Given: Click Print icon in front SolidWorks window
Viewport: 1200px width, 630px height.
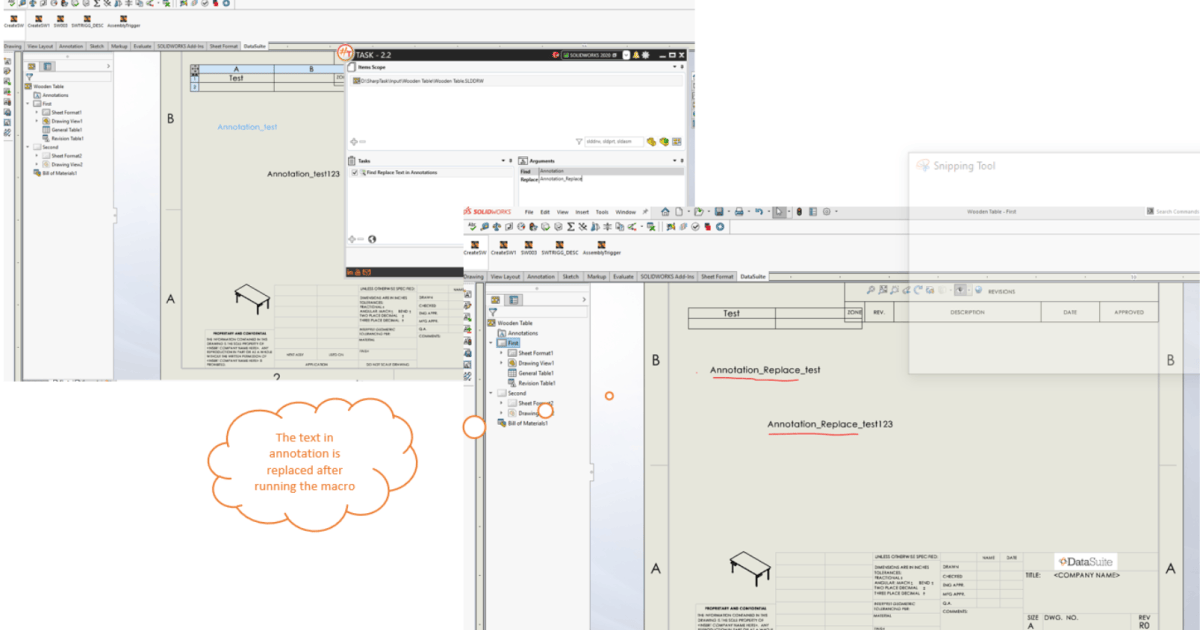Looking at the screenshot, I should tap(739, 212).
